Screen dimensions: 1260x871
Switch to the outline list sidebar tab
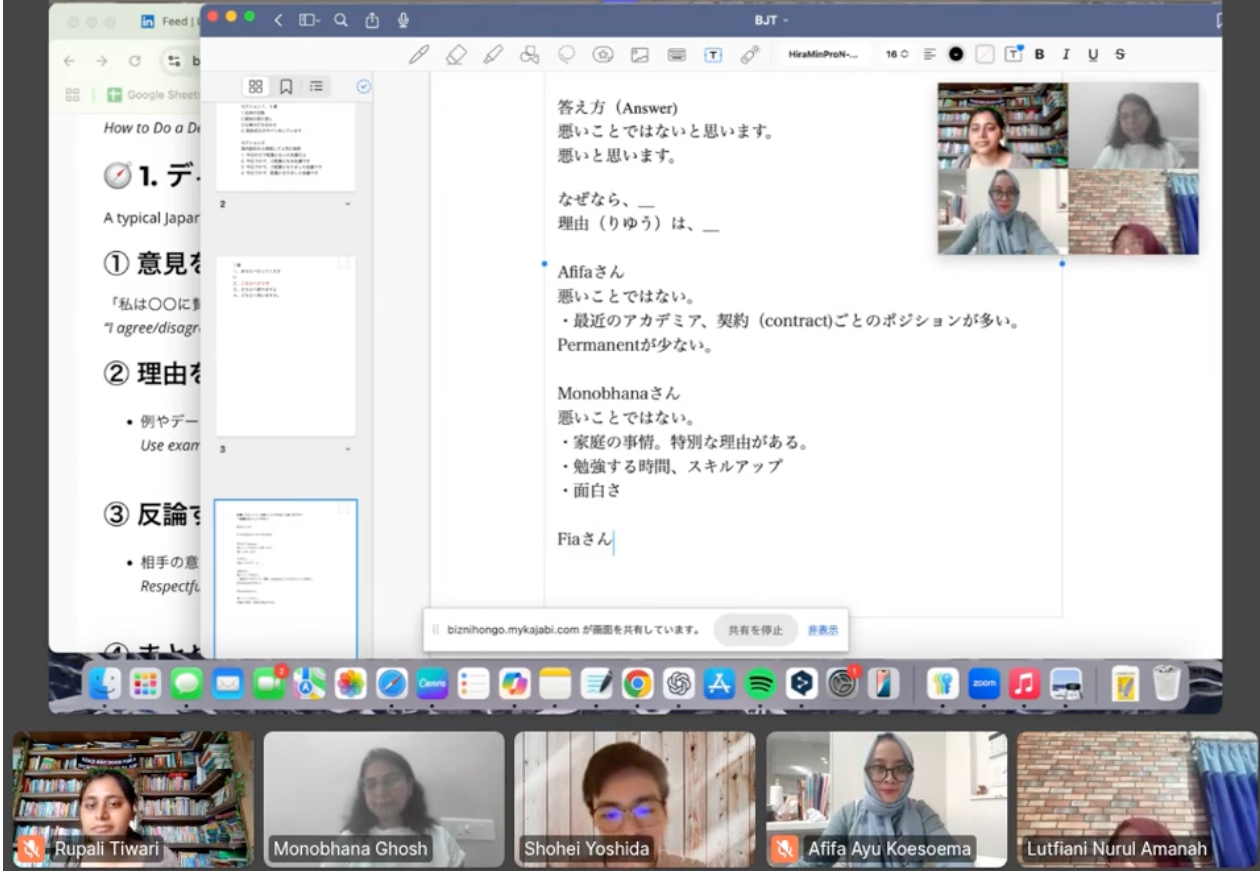pyautogui.click(x=316, y=87)
